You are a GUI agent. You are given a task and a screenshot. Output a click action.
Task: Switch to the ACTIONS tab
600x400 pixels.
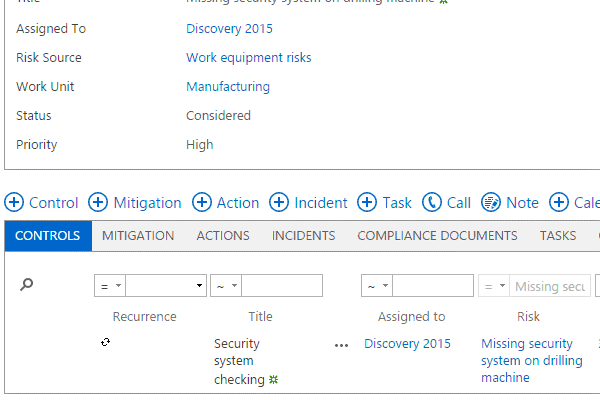(223, 235)
